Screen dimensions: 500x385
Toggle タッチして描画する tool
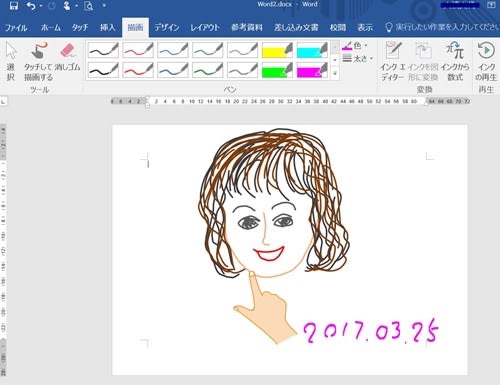pyautogui.click(x=38, y=62)
